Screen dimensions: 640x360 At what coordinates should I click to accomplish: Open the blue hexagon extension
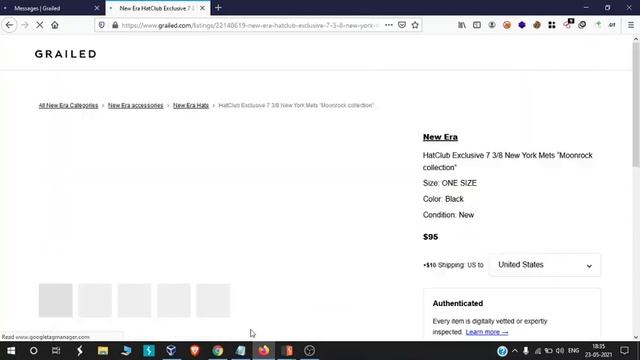tap(522, 25)
